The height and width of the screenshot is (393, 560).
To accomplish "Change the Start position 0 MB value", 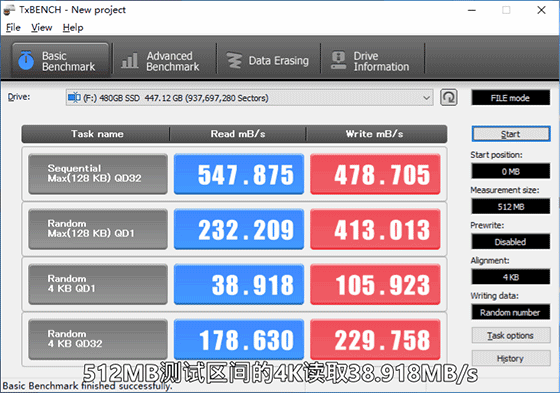I will click(510, 171).
